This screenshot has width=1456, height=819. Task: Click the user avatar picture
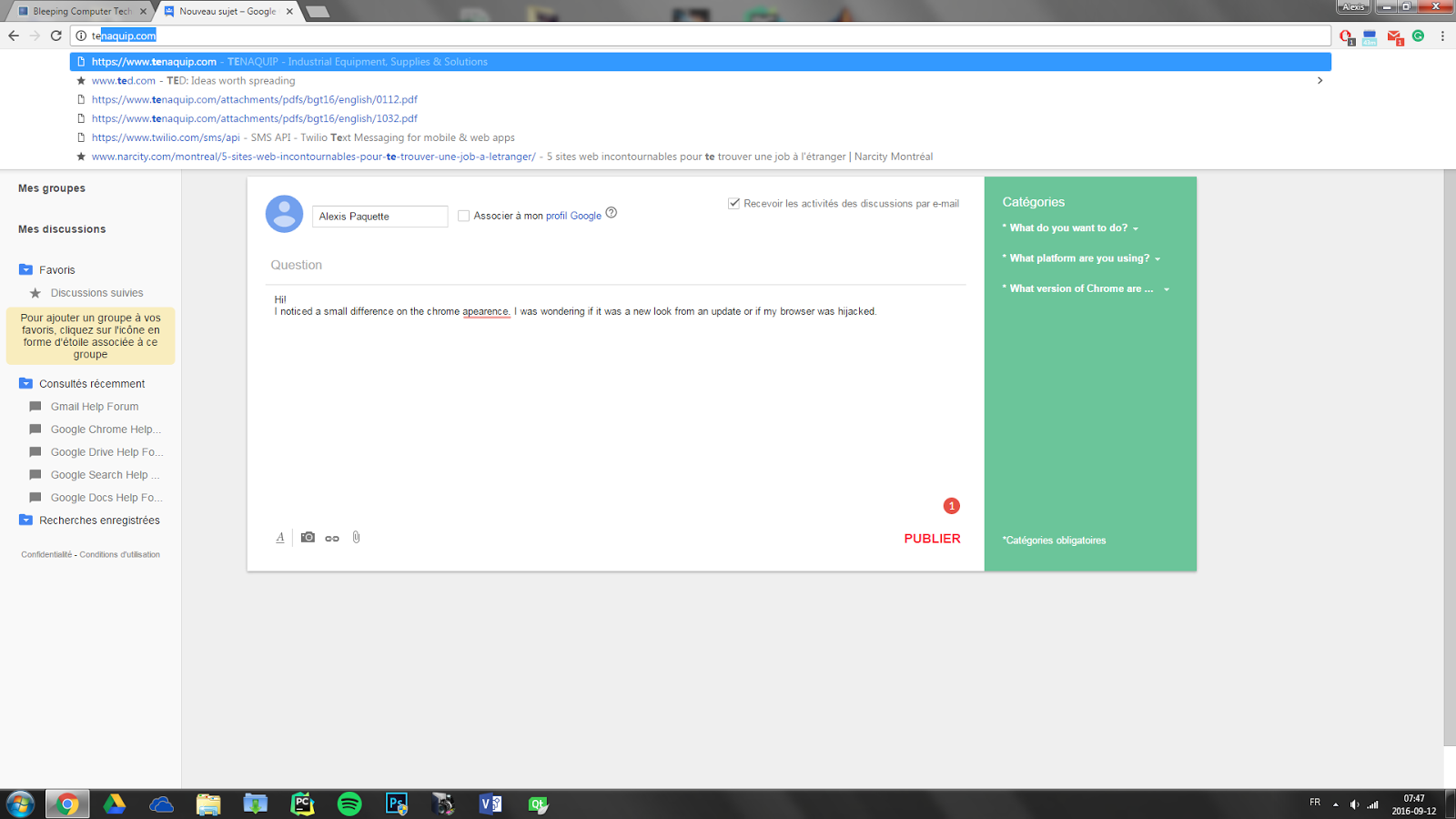pyautogui.click(x=284, y=214)
